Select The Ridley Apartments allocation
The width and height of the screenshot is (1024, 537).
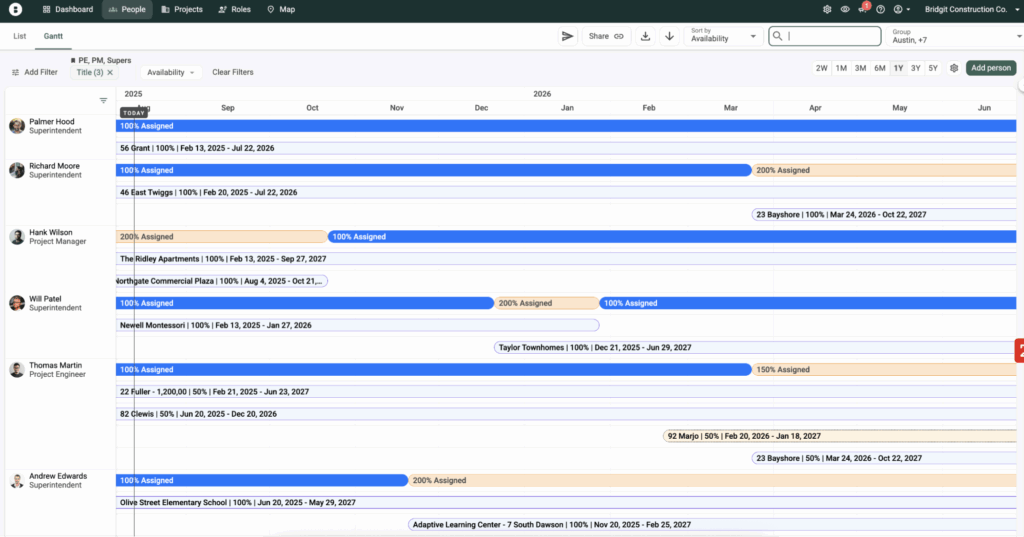coord(566,259)
